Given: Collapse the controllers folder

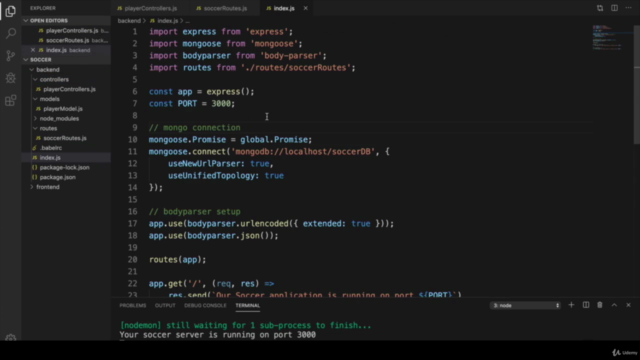Looking at the screenshot, I should pyautogui.click(x=54, y=79).
